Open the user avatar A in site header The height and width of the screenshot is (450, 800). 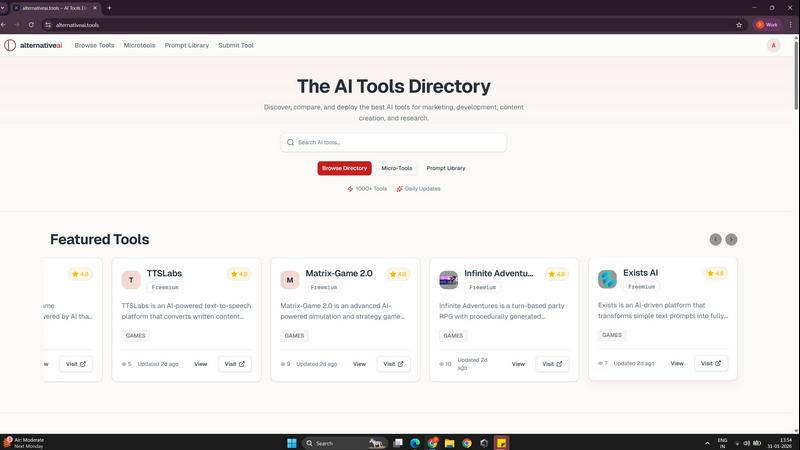tap(773, 45)
